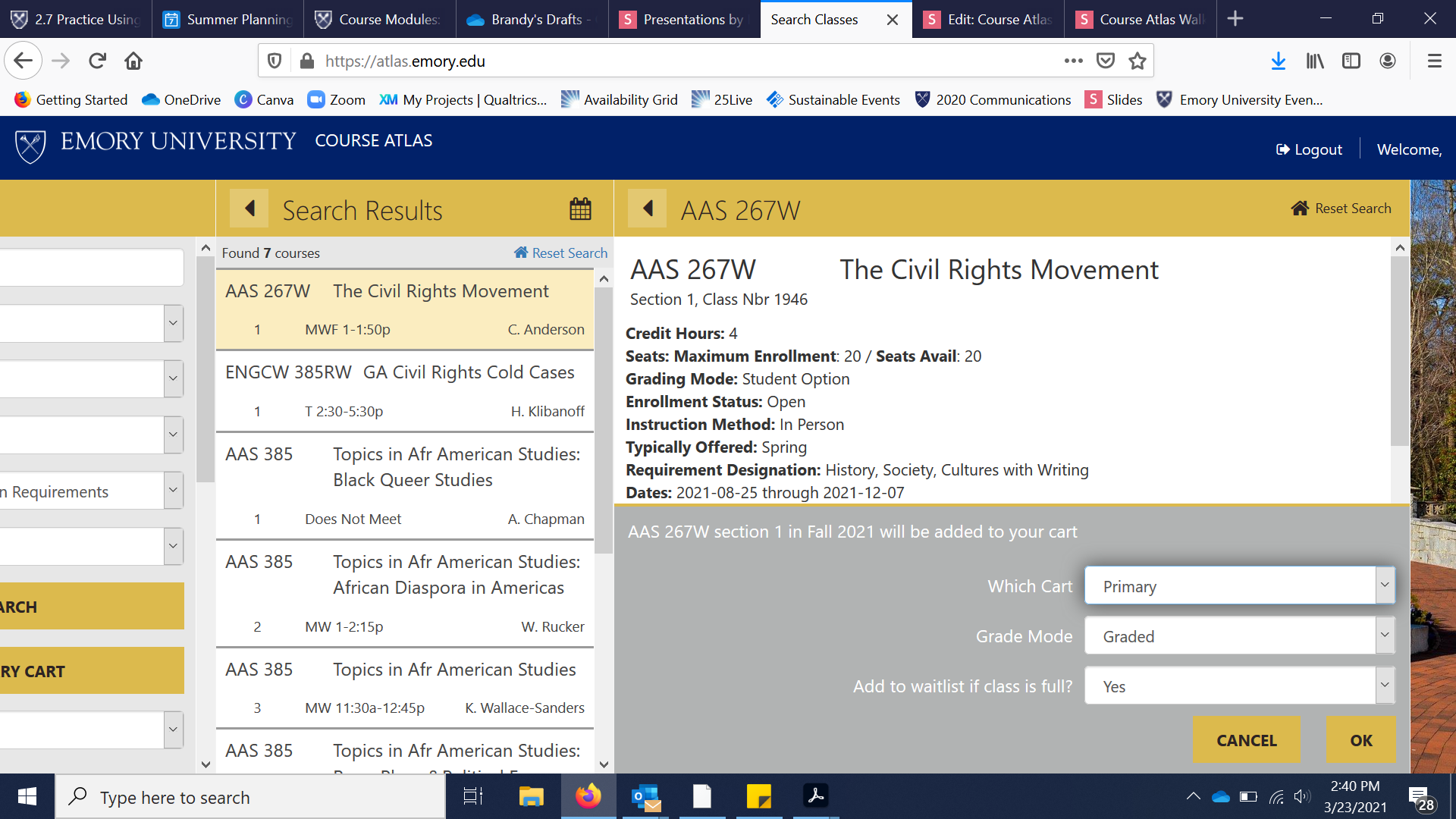
Task: Open the Firefox hamburger menu
Action: [x=1434, y=61]
